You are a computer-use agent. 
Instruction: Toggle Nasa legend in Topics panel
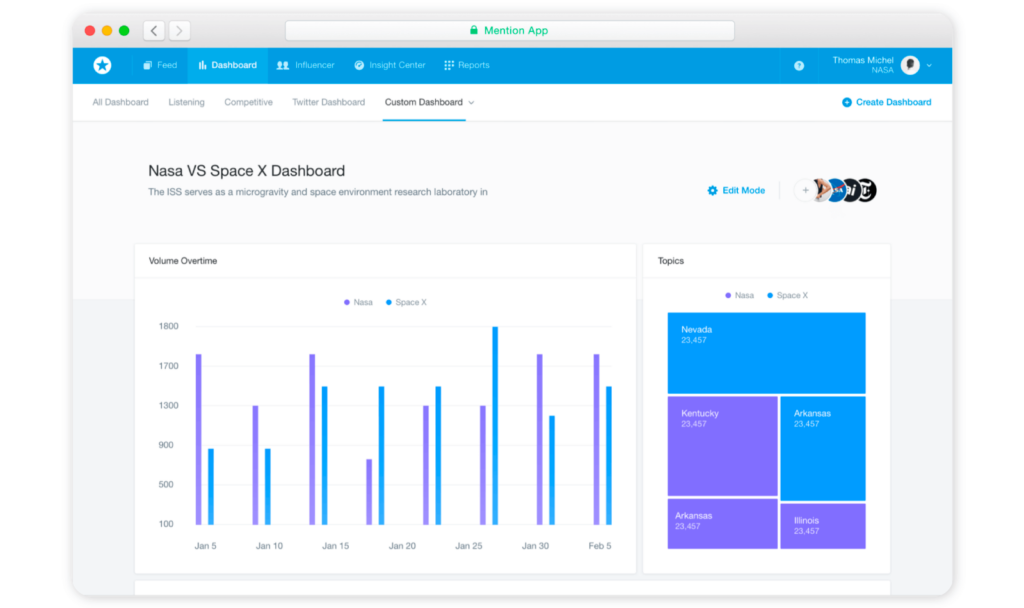739,295
